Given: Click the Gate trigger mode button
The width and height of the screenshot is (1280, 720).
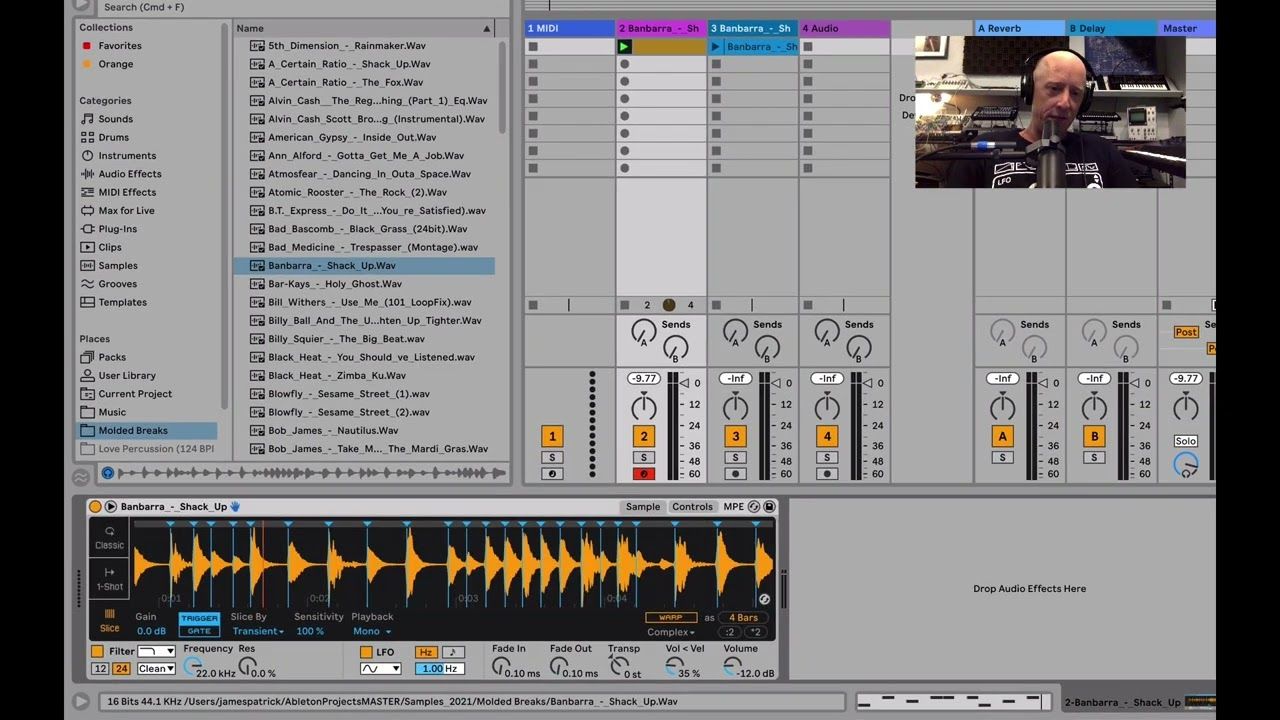Looking at the screenshot, I should click(199, 631).
